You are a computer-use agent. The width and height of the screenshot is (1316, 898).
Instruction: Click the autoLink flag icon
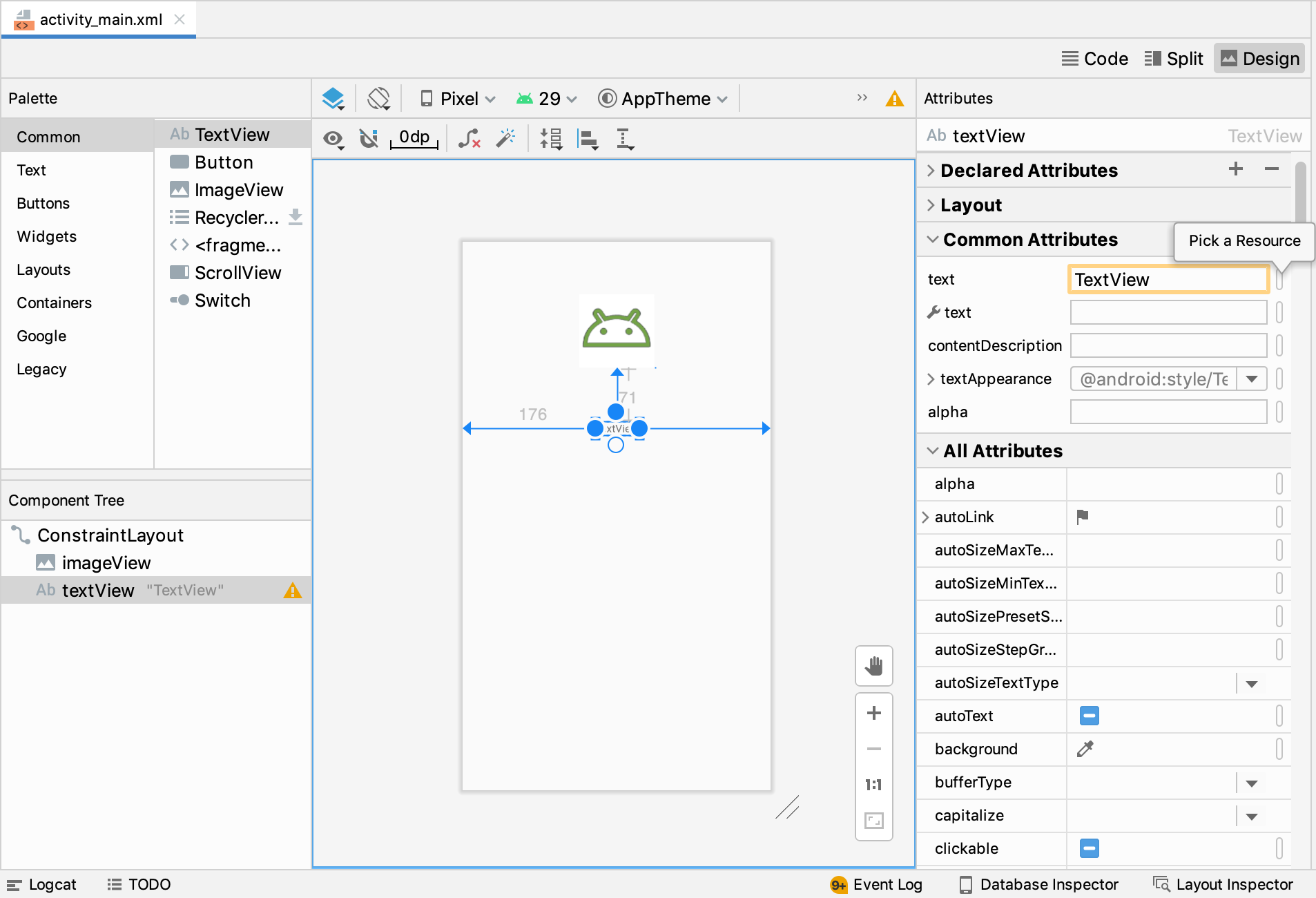(x=1083, y=517)
